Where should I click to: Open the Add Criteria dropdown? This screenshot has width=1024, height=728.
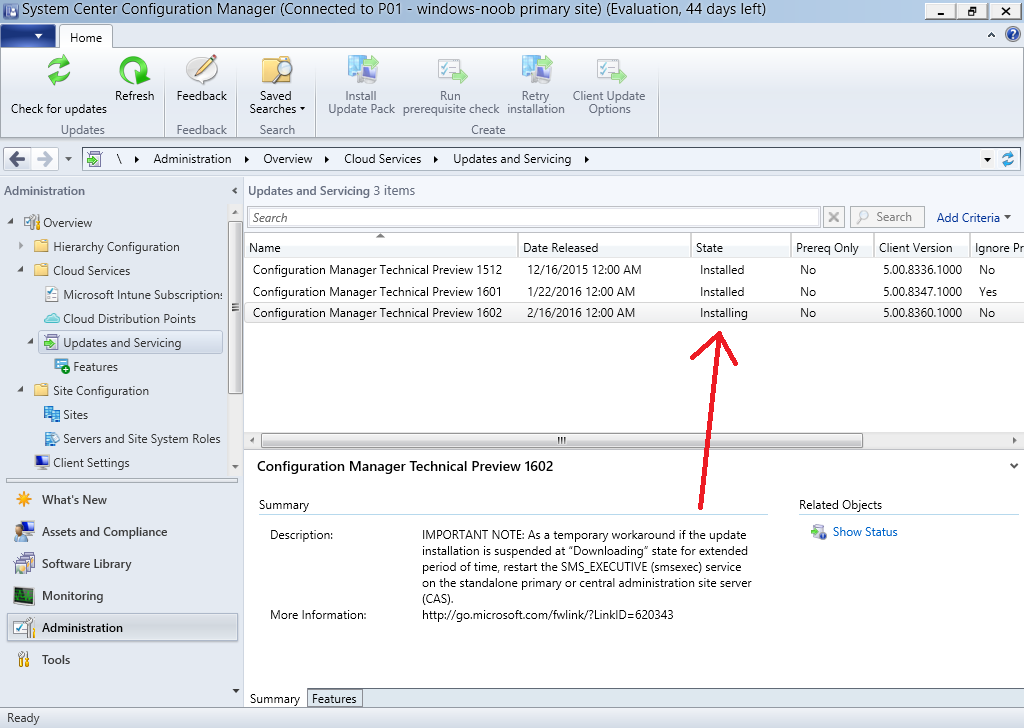pos(973,217)
